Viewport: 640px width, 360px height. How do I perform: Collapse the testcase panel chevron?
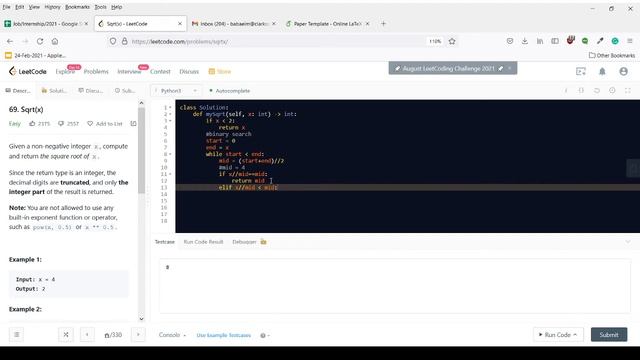[x=628, y=242]
